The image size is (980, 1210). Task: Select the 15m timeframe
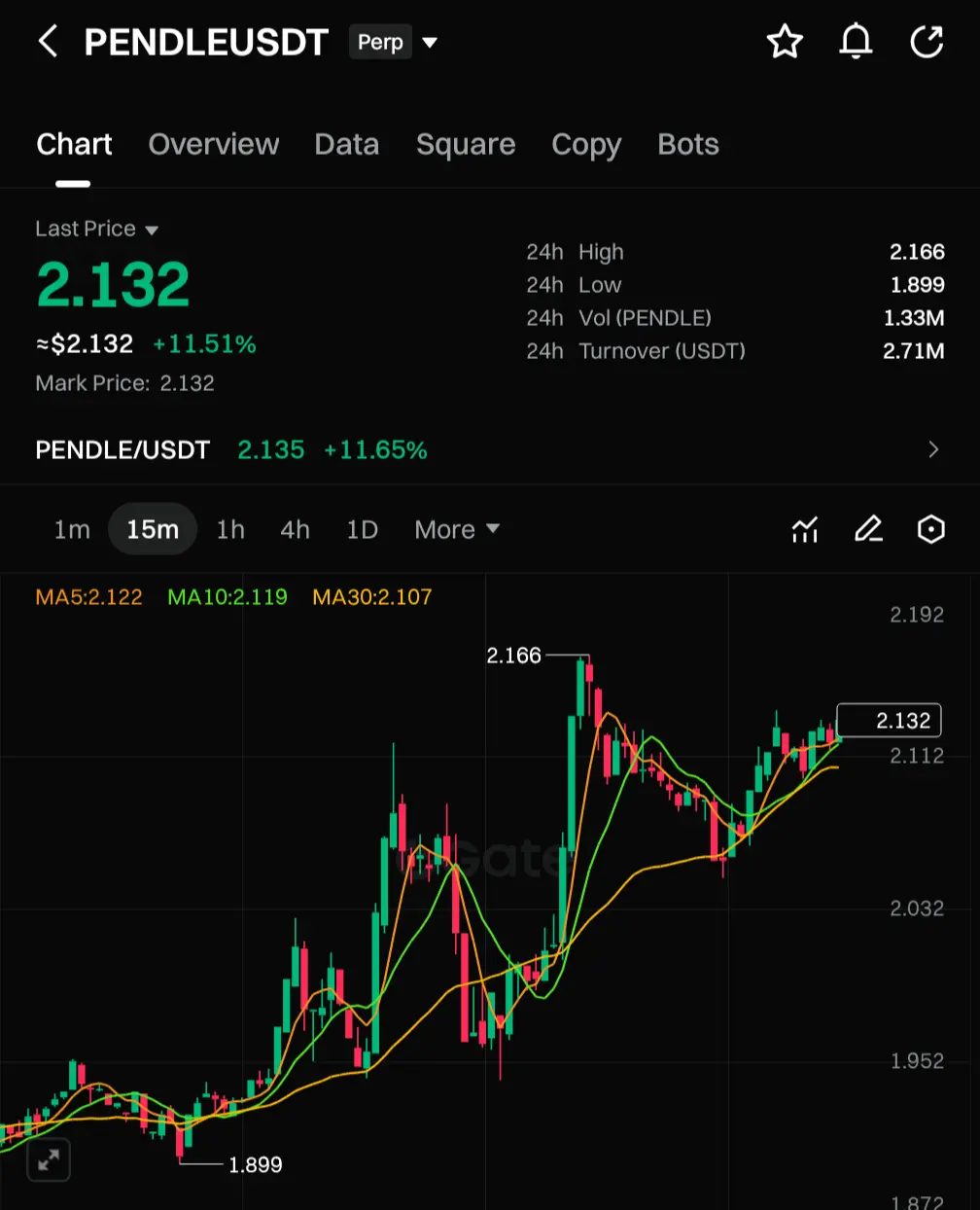(x=153, y=529)
